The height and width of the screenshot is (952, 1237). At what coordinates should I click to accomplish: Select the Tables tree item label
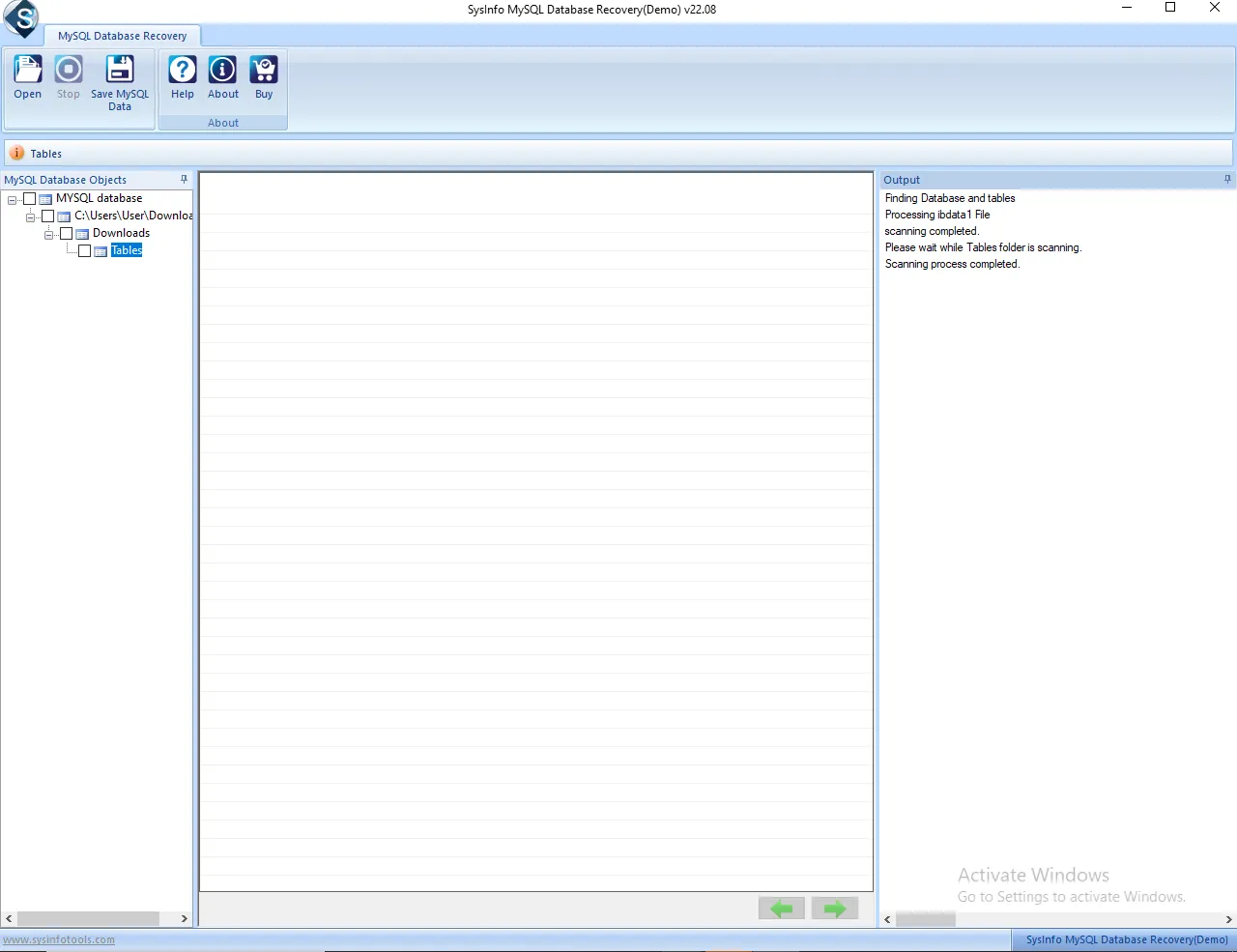[127, 250]
